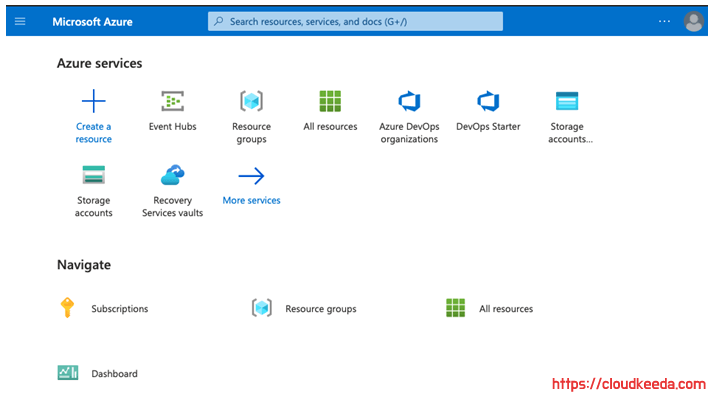Screen dimensions: 716x399
Task: Open the Create a resource link
Action: coord(94,133)
